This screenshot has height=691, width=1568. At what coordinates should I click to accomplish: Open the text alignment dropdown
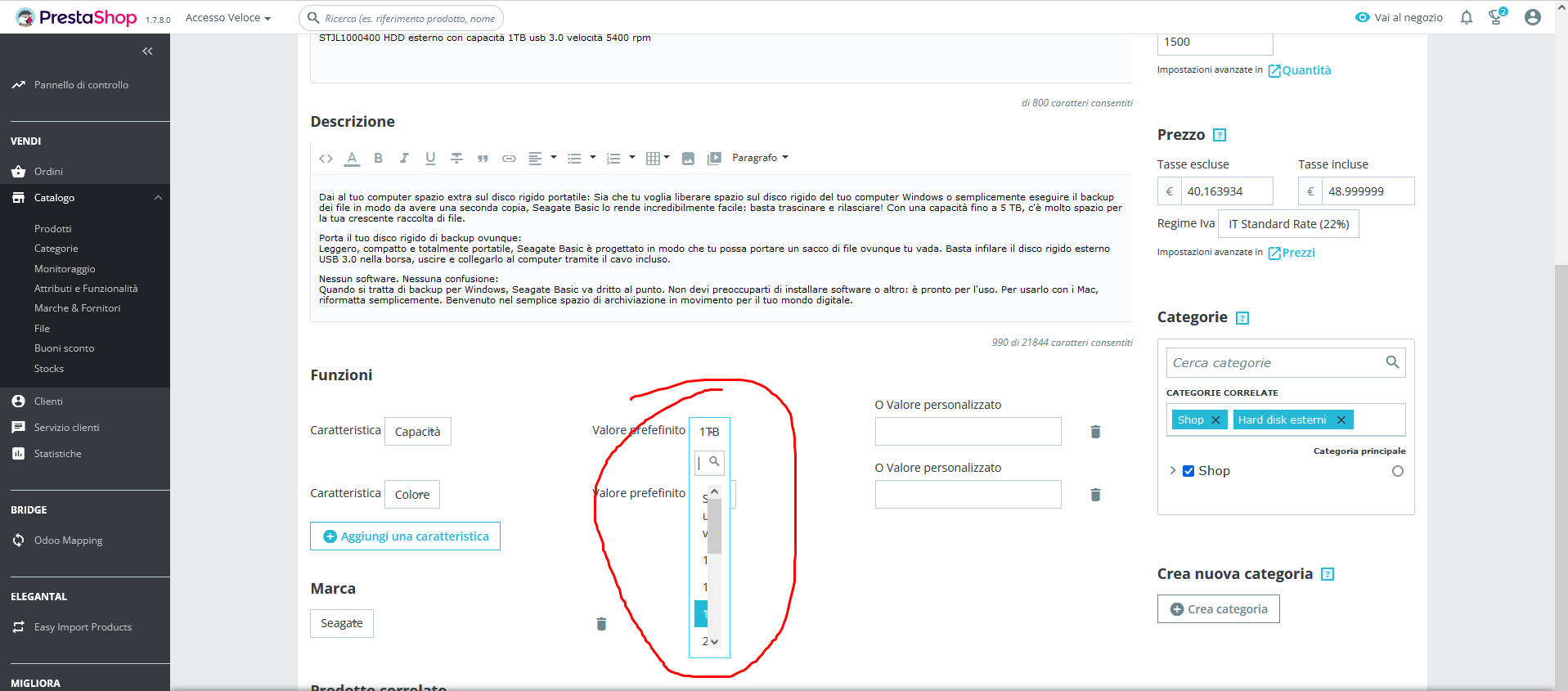(541, 159)
